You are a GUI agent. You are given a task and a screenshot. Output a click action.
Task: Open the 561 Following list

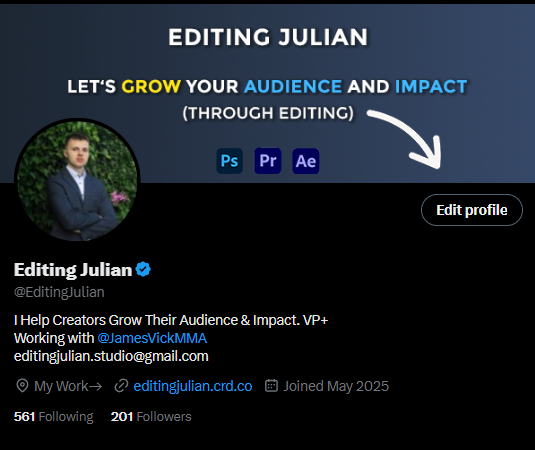53,417
